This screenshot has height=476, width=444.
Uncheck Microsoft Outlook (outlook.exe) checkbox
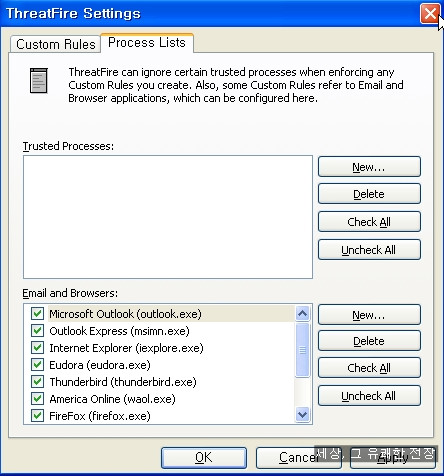[x=37, y=314]
